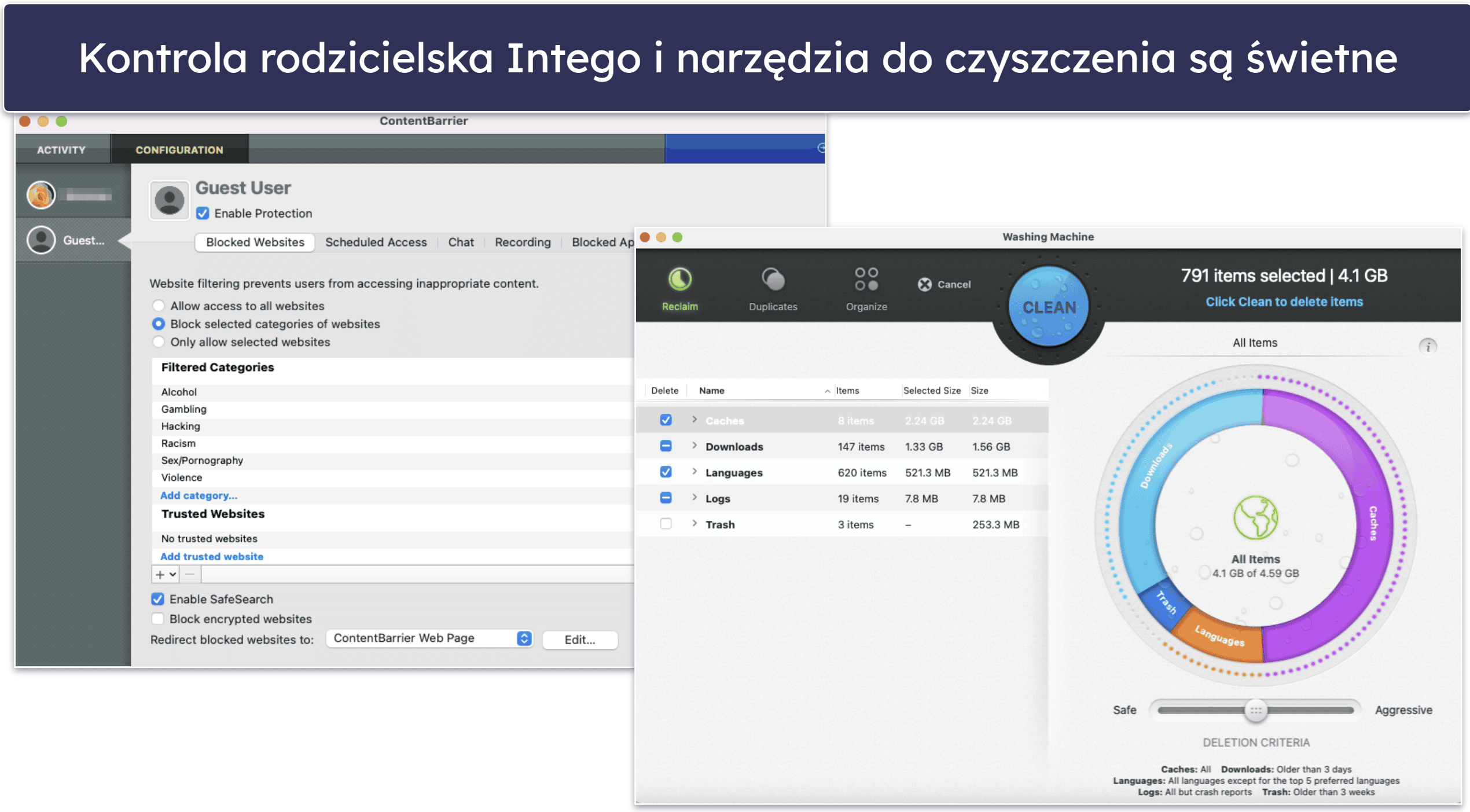Uncheck the Caches delete checkbox
Viewport: 1470px width, 812px height.
(666, 420)
